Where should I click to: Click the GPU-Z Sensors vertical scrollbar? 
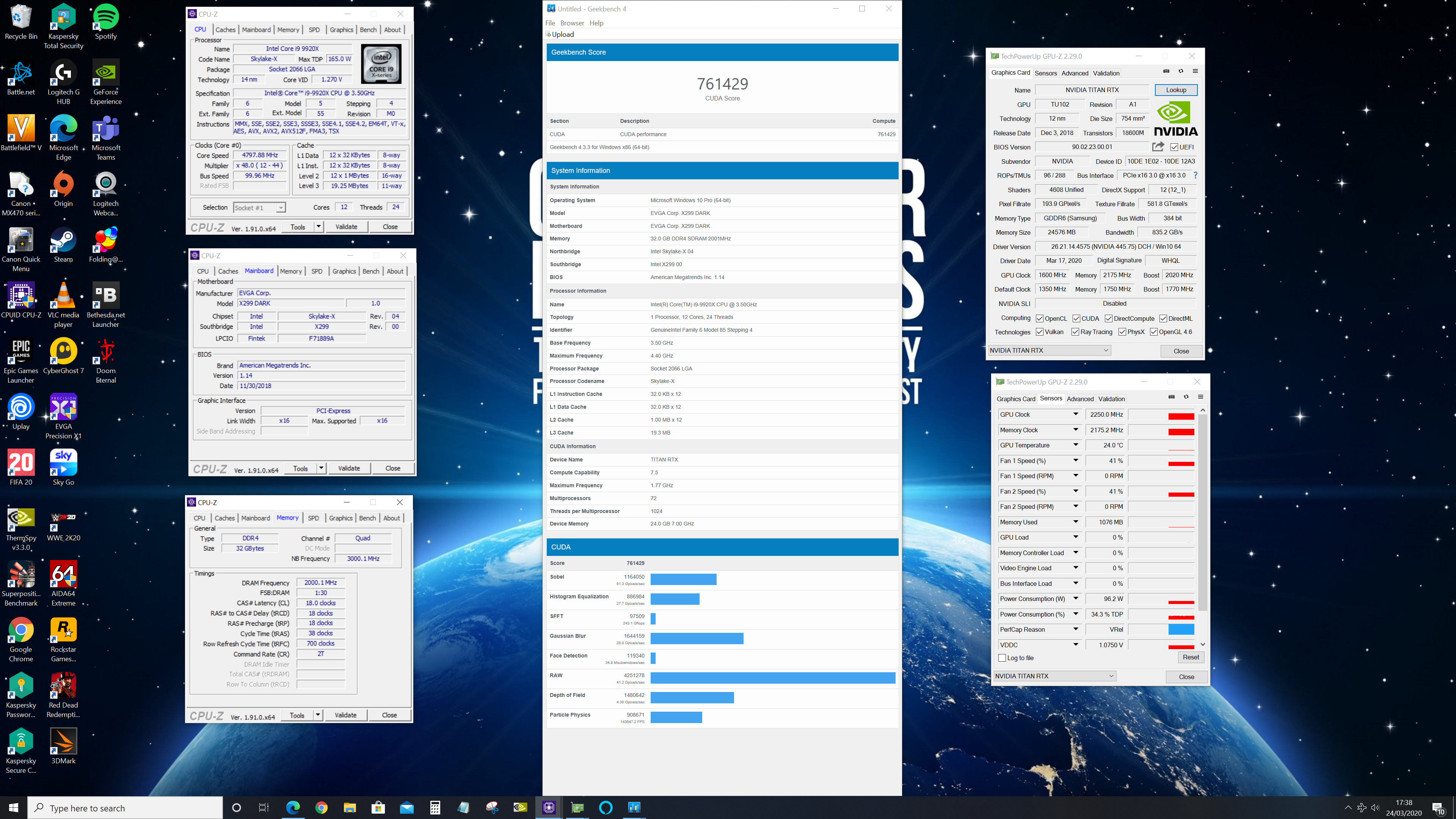1202,527
